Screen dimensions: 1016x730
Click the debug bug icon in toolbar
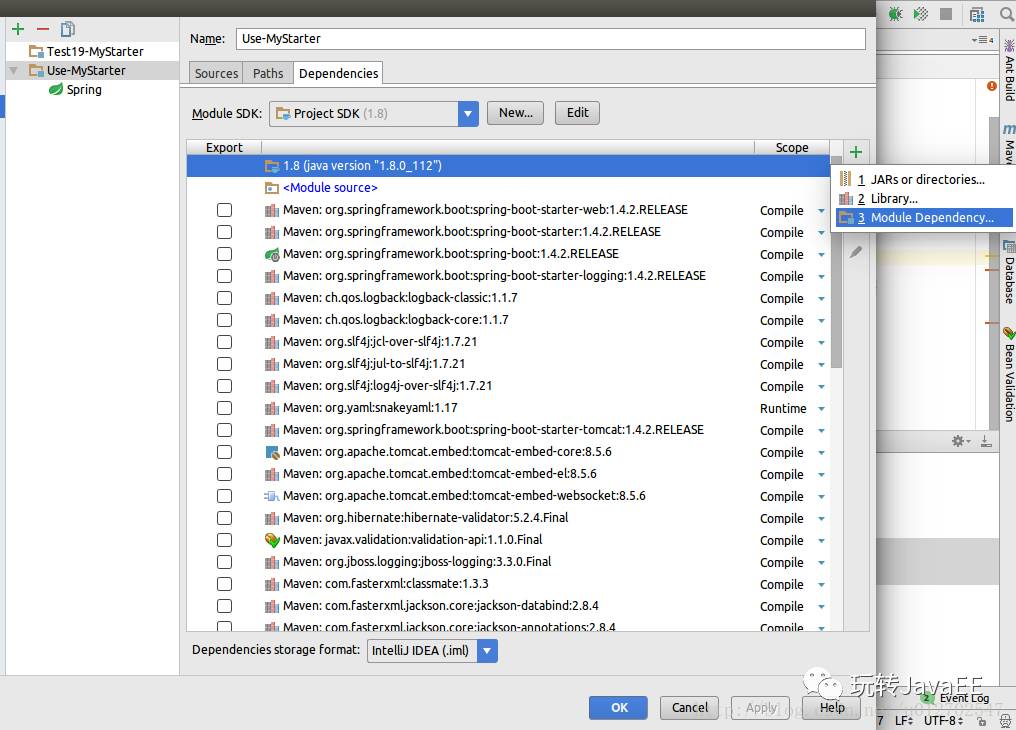click(x=895, y=14)
